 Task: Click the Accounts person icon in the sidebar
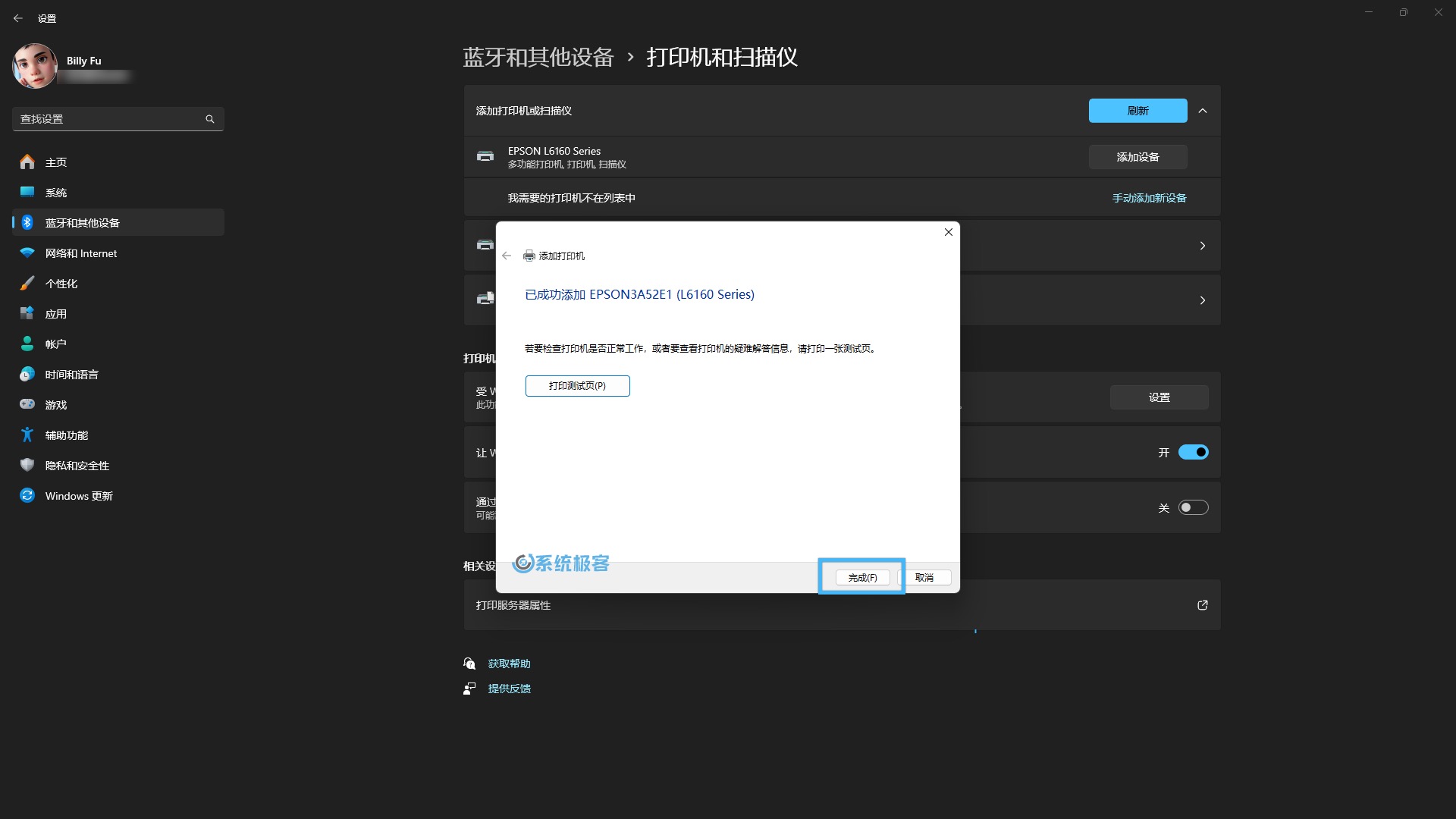(x=27, y=344)
